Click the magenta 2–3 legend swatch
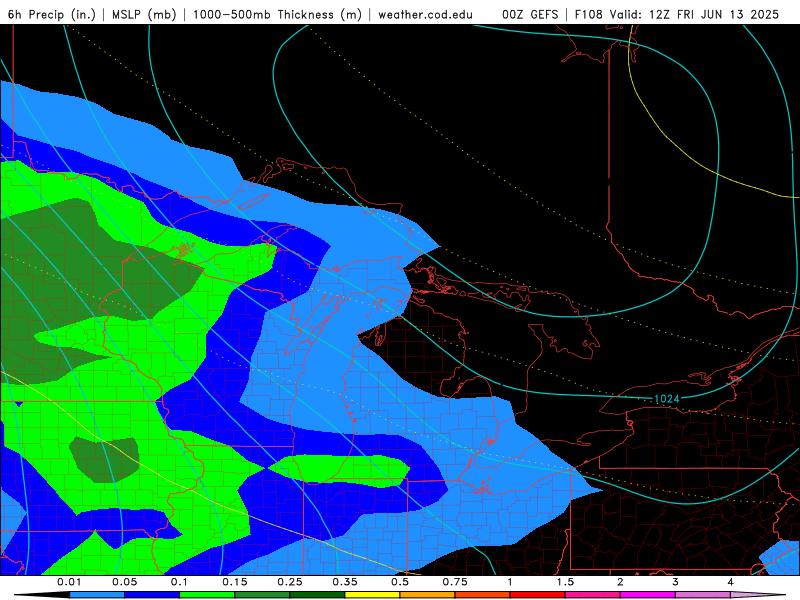Image resolution: width=800 pixels, height=600 pixels. pyautogui.click(x=648, y=595)
